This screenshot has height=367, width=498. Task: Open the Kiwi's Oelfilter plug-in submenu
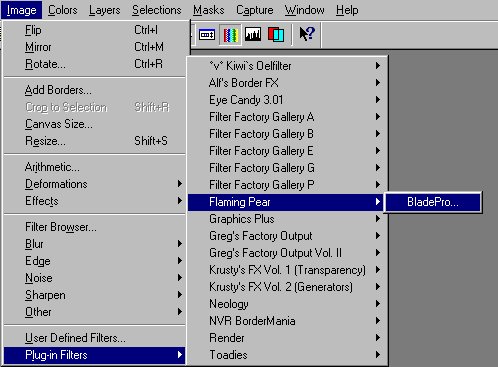[x=287, y=66]
